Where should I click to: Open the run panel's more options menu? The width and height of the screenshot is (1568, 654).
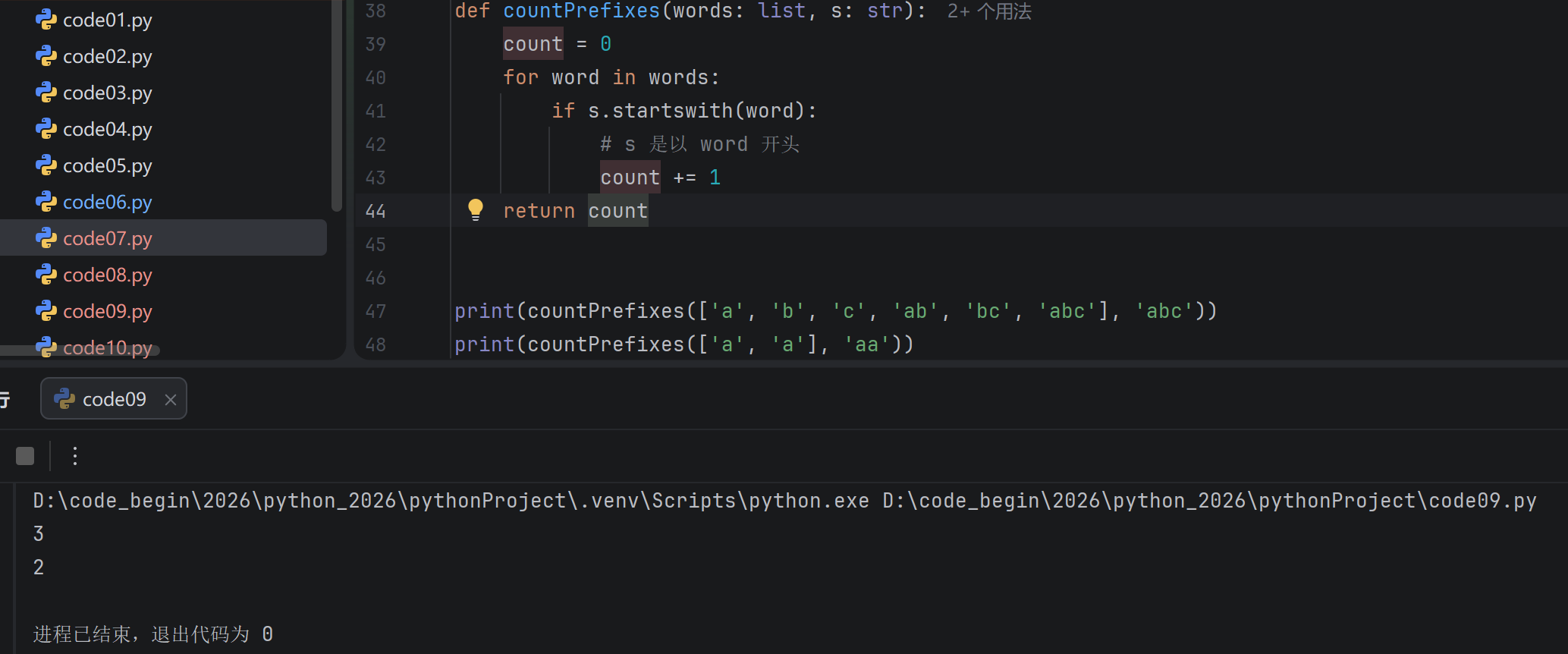pyautogui.click(x=74, y=456)
